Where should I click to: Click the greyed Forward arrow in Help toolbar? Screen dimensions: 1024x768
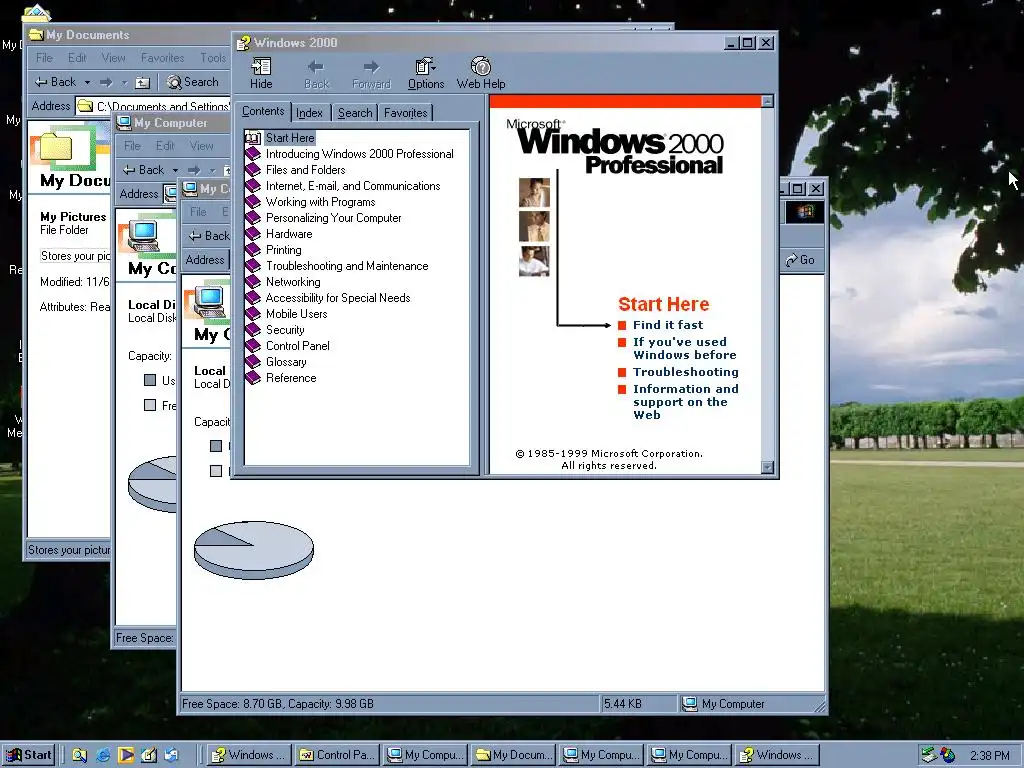[371, 67]
